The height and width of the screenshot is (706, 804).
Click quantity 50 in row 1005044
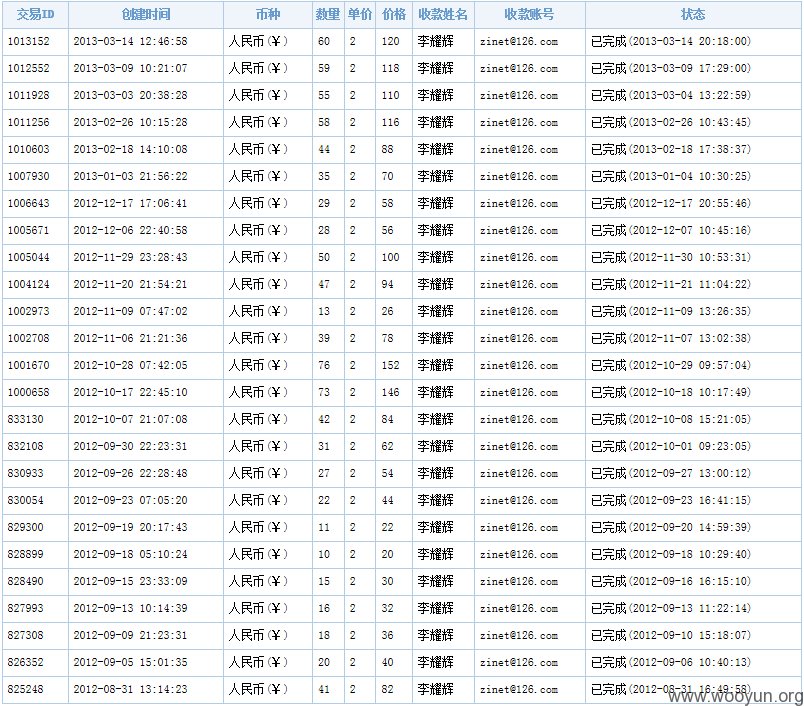click(x=324, y=257)
